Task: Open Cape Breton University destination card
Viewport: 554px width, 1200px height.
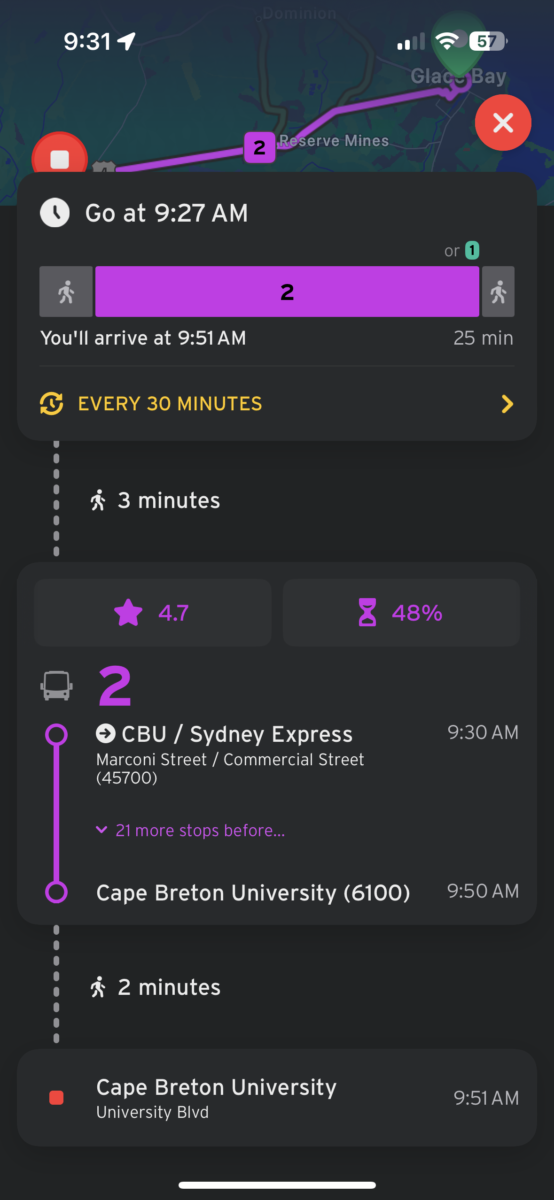Action: pyautogui.click(x=277, y=1097)
